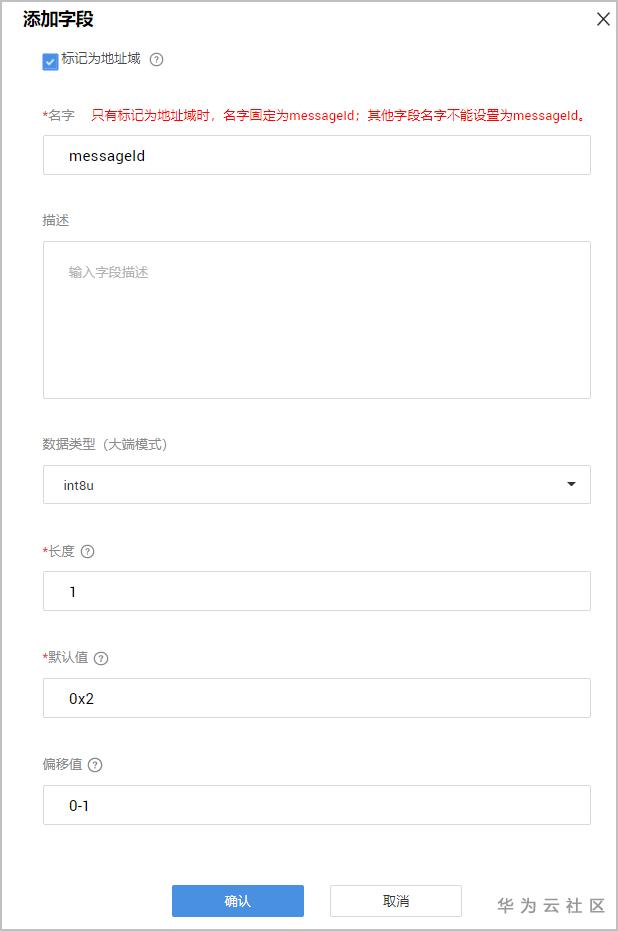Click the red messageId naming hint text
618x931 pixels.
(x=338, y=115)
